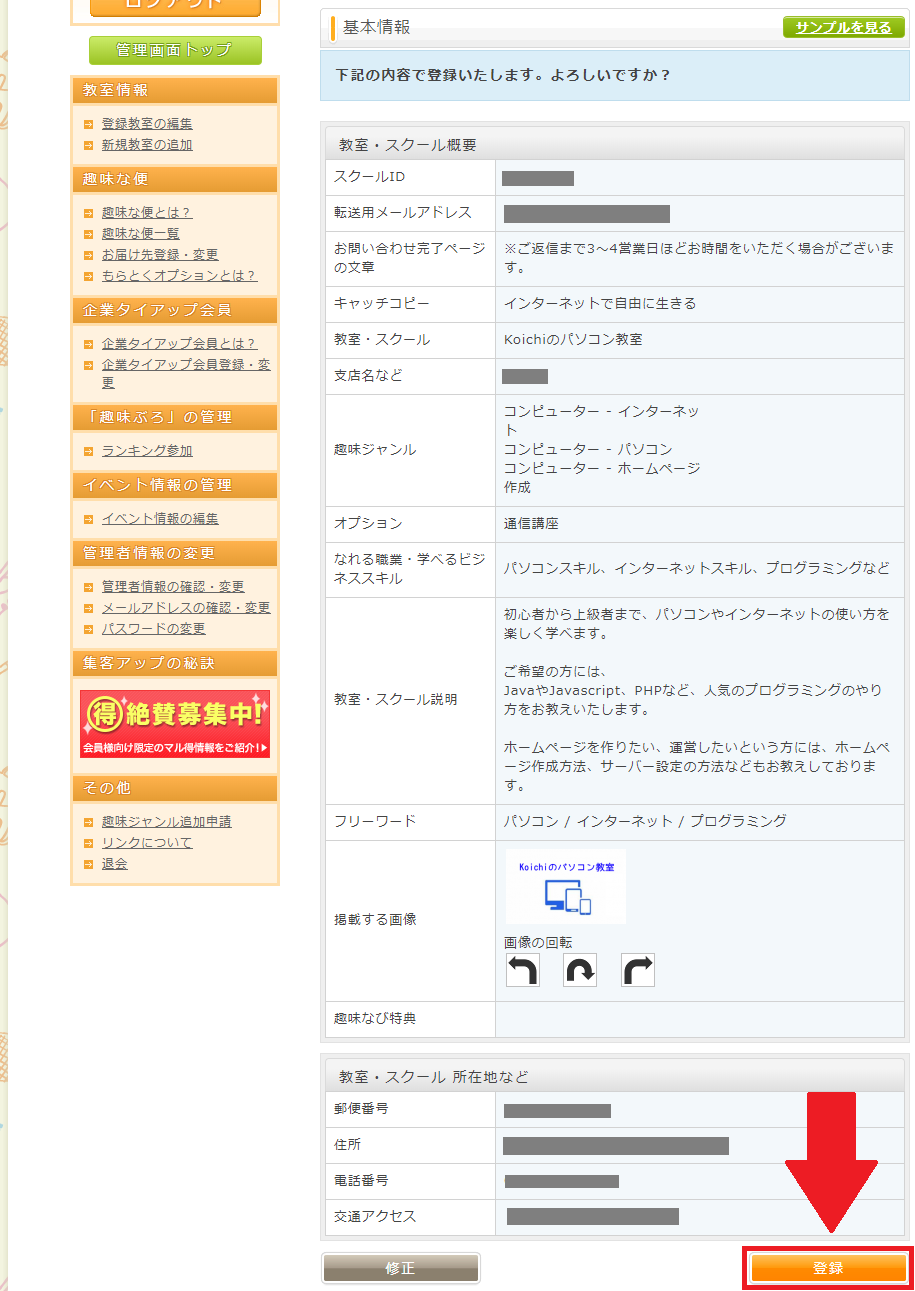
Task: Open 管理者情報の確認・変更 link
Action: click(173, 587)
